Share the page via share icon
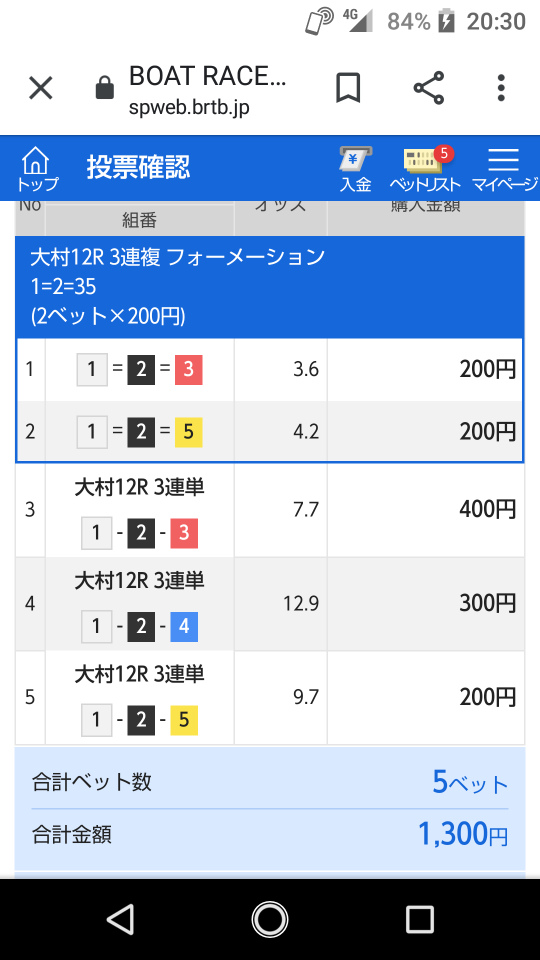Screen dimensions: 540x960 pos(429,88)
